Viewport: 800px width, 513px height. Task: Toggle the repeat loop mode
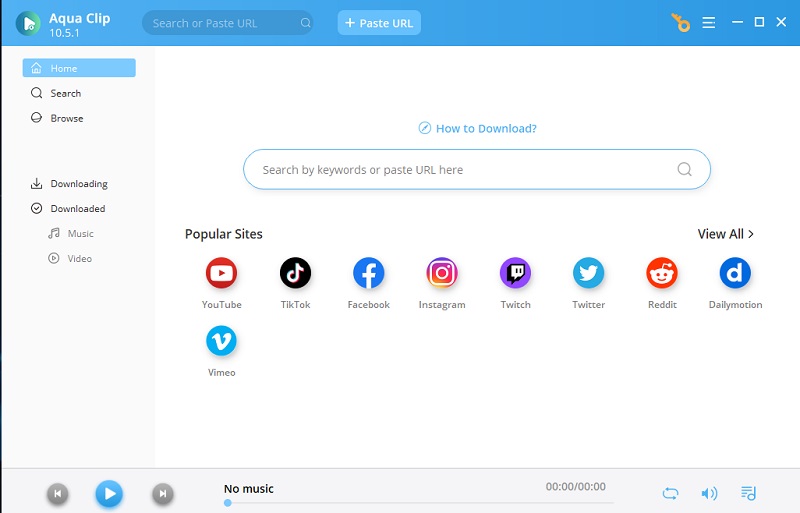click(670, 493)
